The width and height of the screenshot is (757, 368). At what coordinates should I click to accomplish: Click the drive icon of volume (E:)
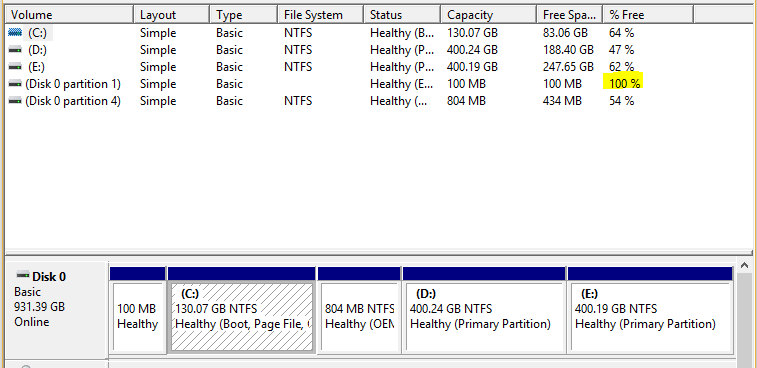(15, 67)
